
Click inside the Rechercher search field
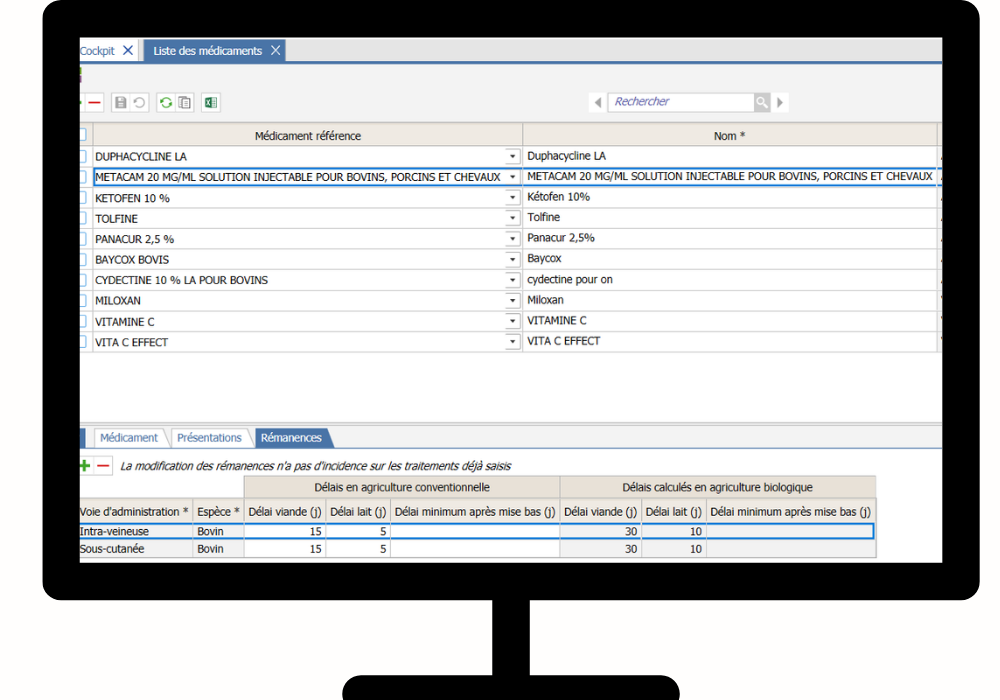click(x=682, y=102)
